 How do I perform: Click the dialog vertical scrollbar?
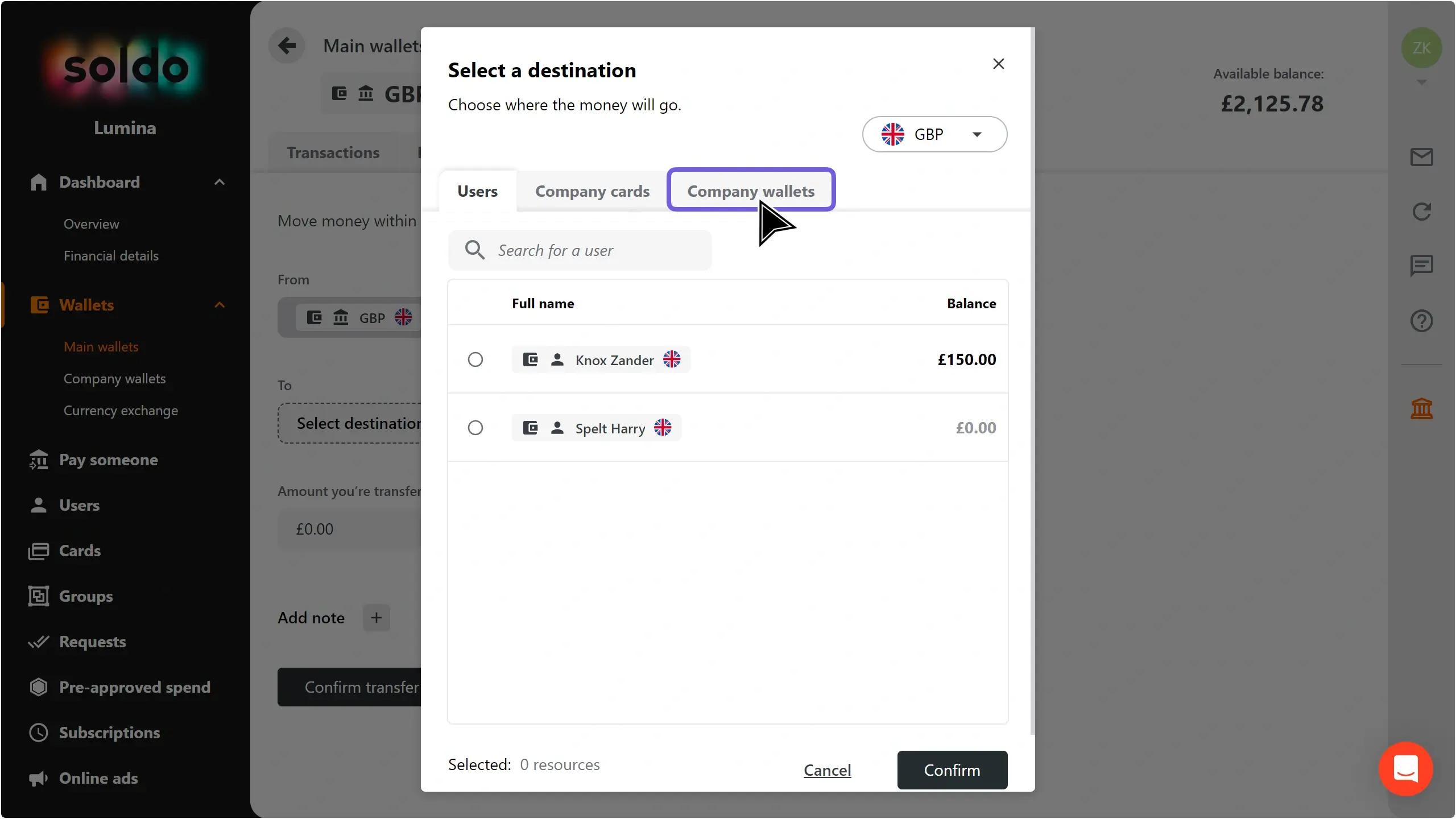(1032, 381)
